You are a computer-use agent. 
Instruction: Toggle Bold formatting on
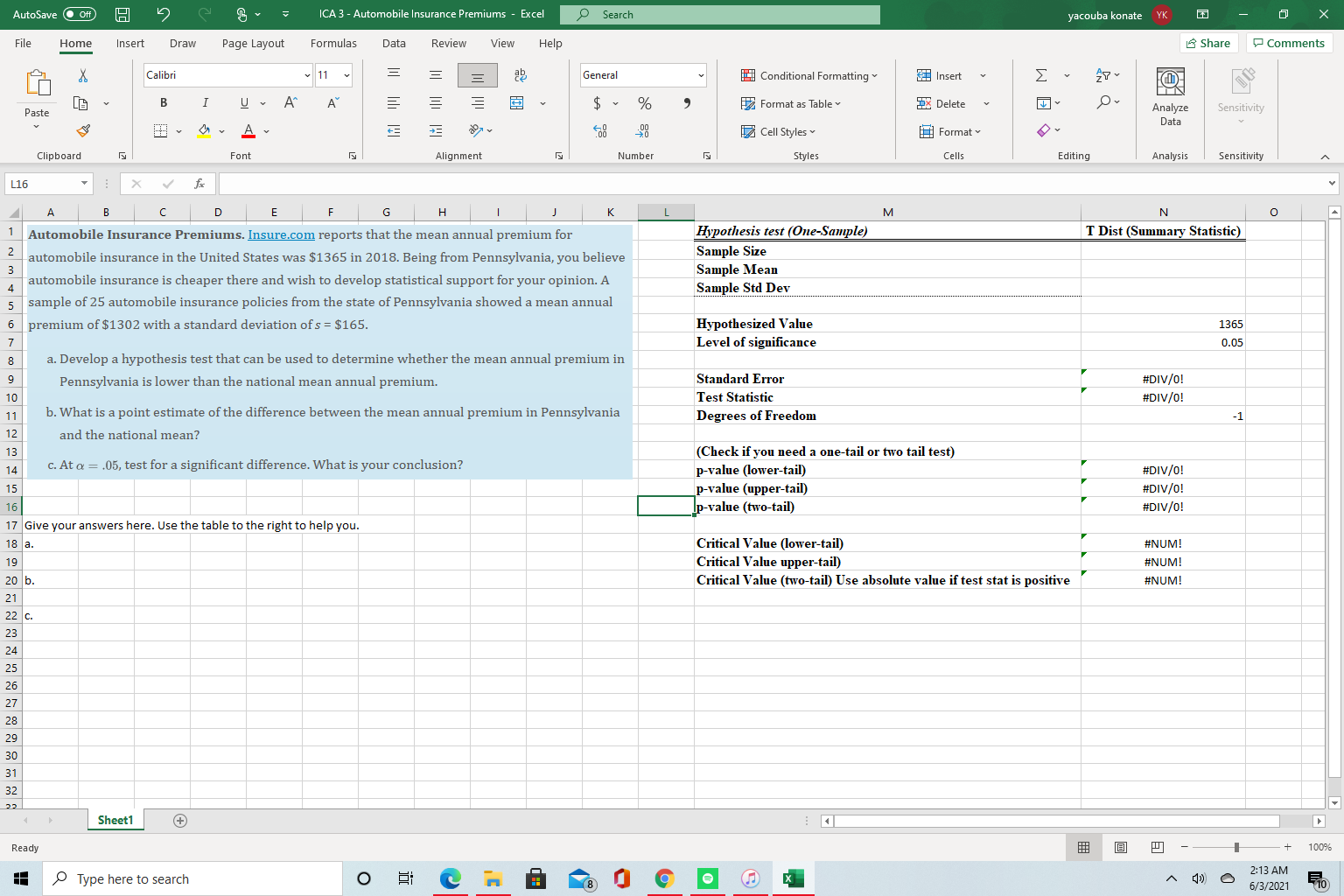pos(164,103)
